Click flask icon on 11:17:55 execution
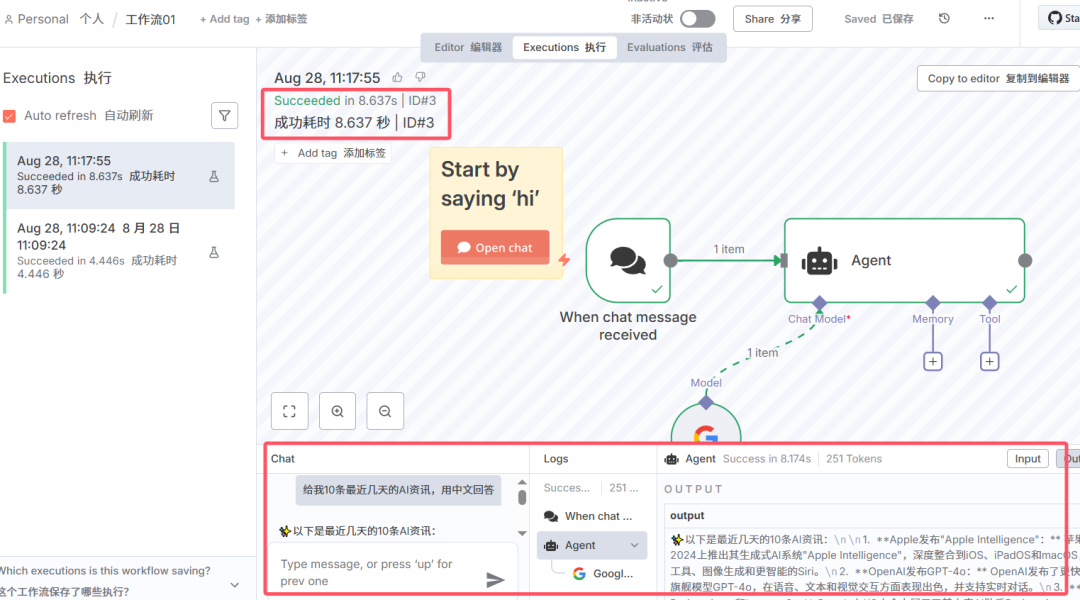The image size is (1080, 600). pos(214,176)
